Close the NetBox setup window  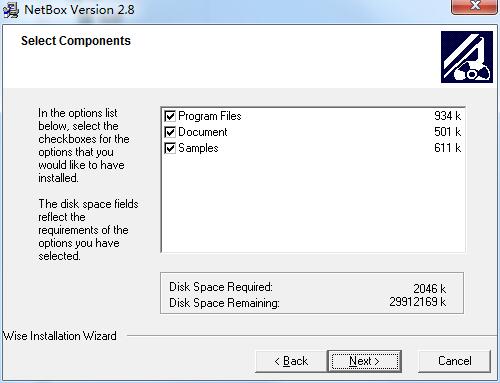474,6
